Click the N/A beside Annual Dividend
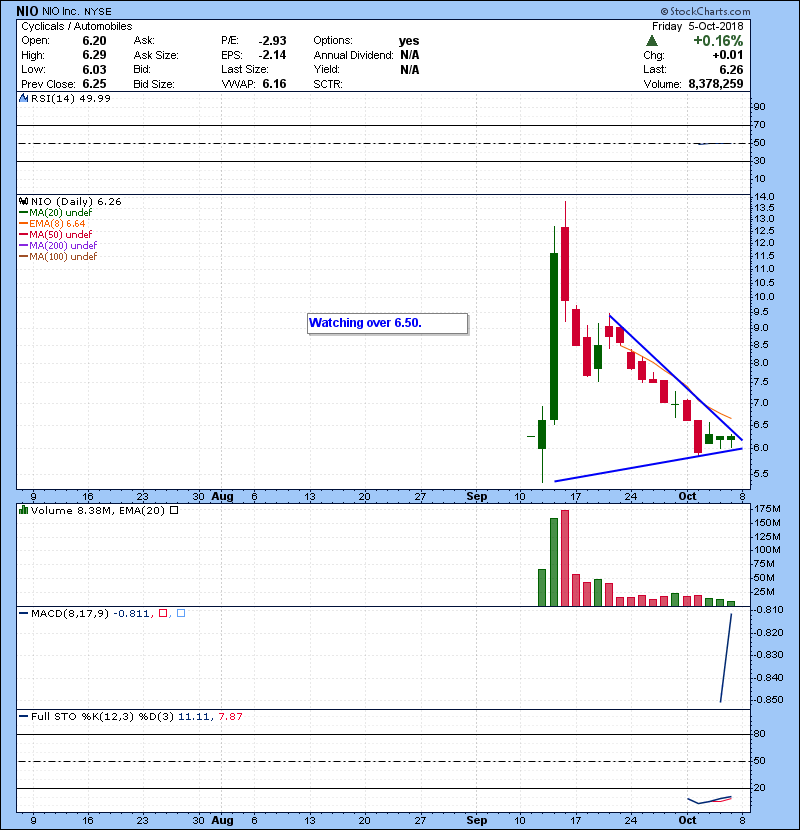800x830 pixels. coord(410,55)
